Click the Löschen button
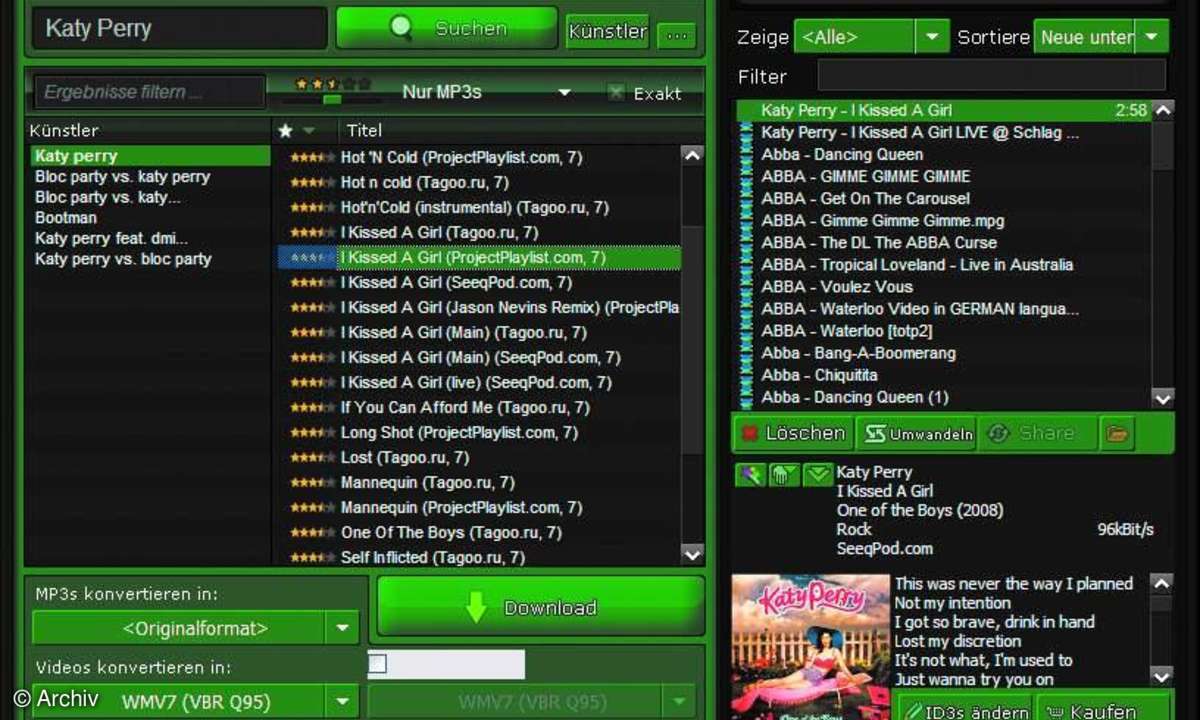The height and width of the screenshot is (720, 1200). coord(793,433)
